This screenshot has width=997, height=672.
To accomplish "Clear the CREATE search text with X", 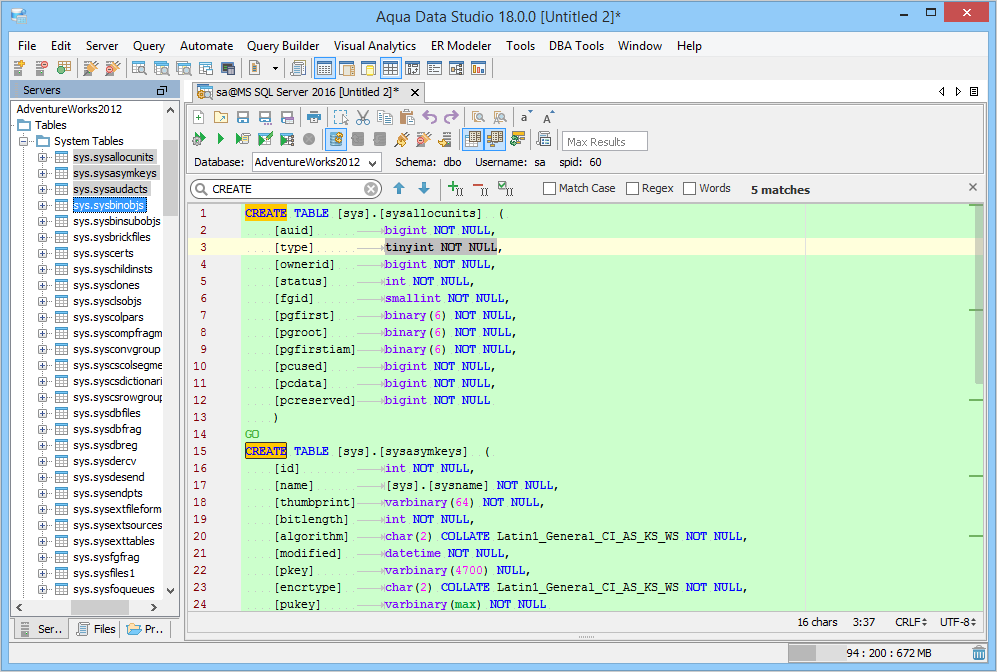I will point(371,189).
